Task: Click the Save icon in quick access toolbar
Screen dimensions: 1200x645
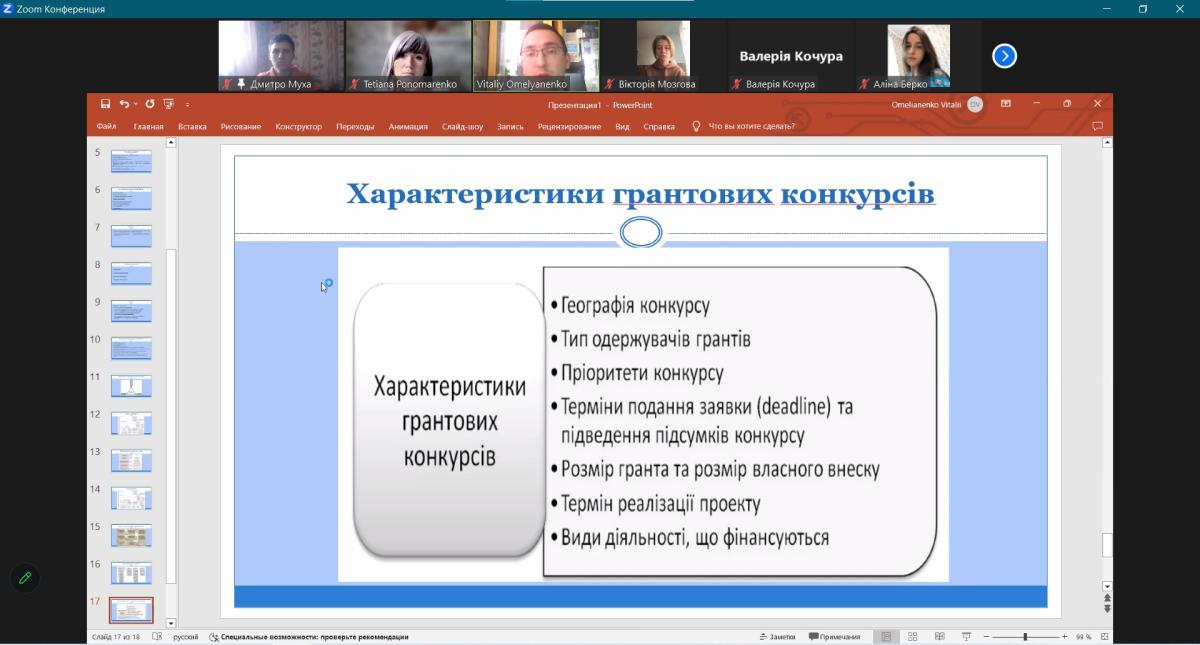Action: click(x=105, y=104)
